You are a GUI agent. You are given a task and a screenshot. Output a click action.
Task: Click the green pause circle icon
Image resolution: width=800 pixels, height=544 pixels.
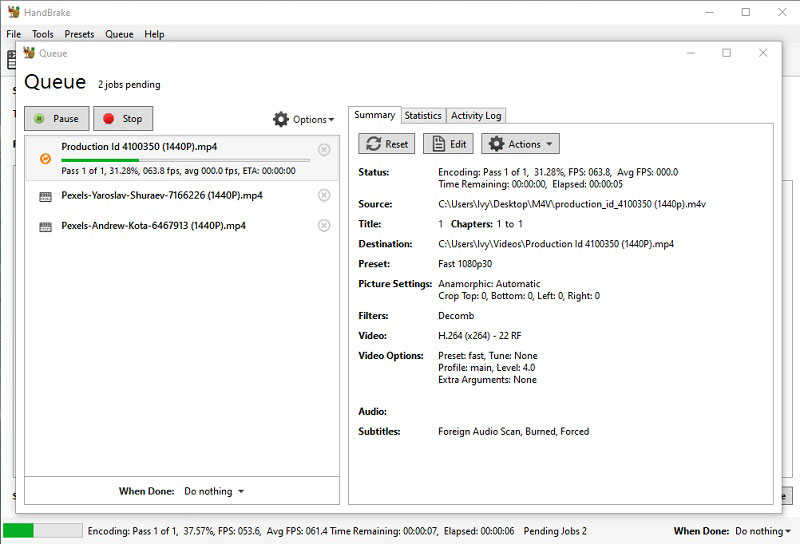pos(39,118)
